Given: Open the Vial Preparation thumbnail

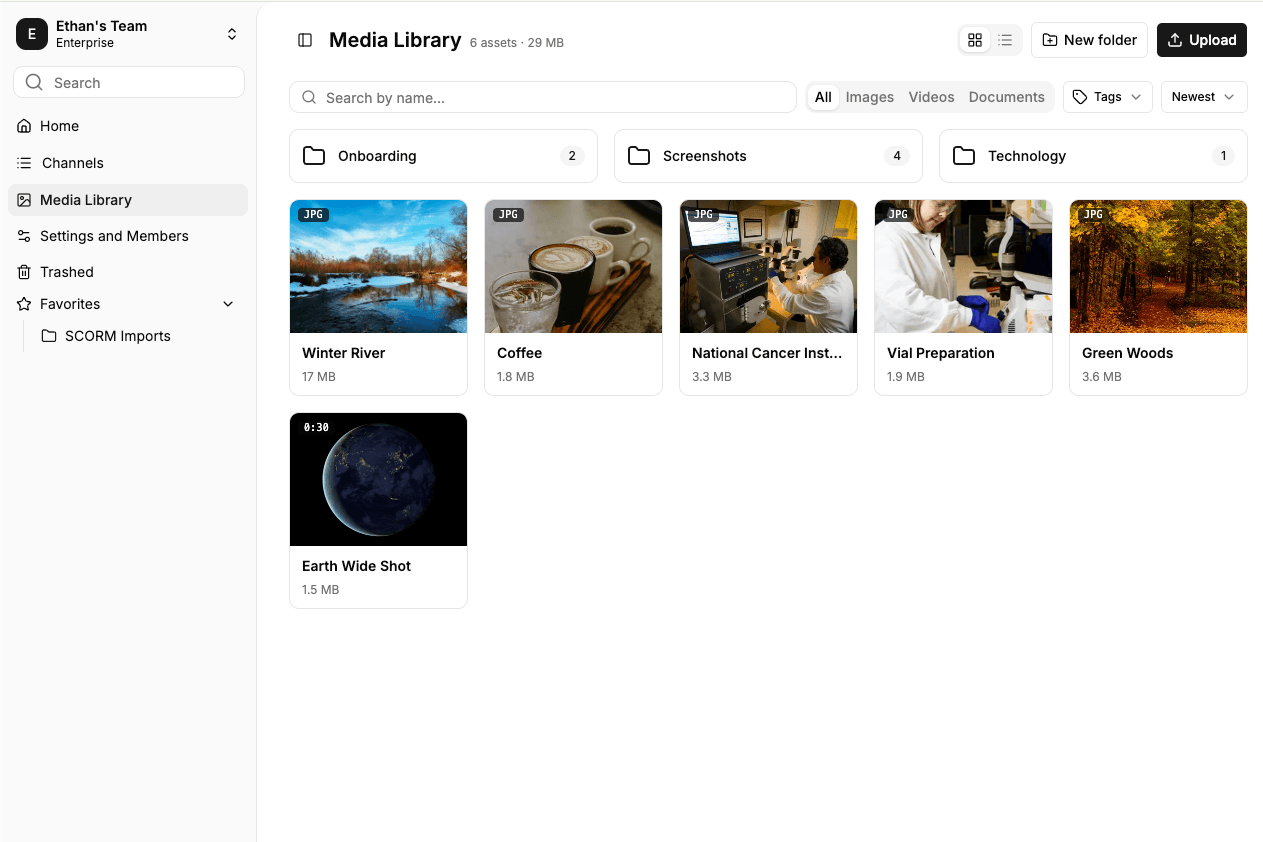Looking at the screenshot, I should click(963, 266).
